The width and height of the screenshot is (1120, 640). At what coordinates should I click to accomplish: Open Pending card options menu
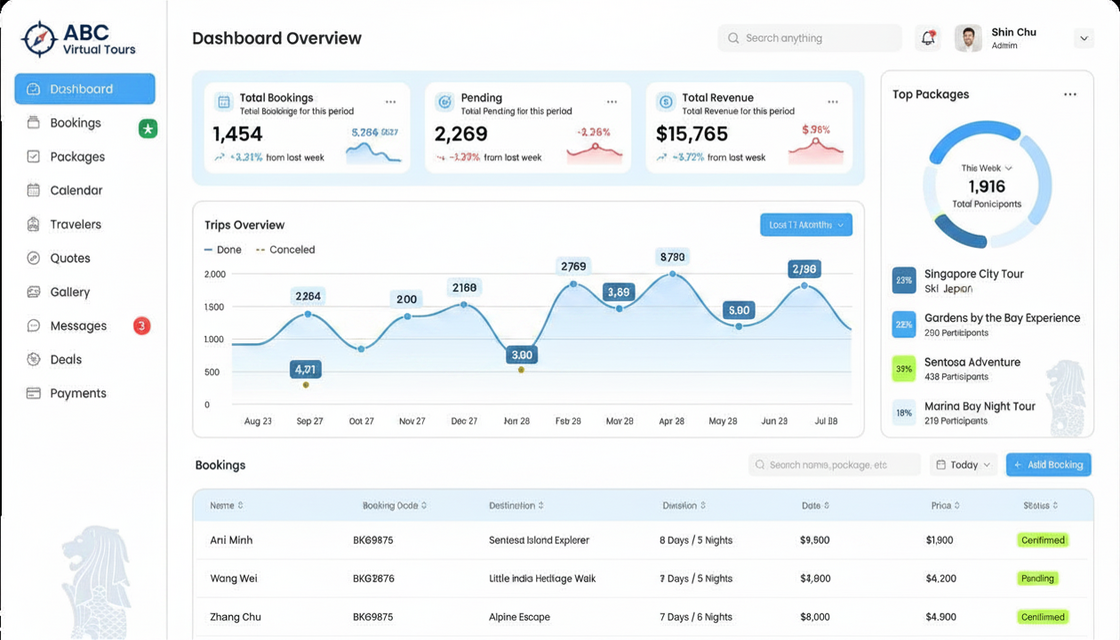[x=612, y=102]
